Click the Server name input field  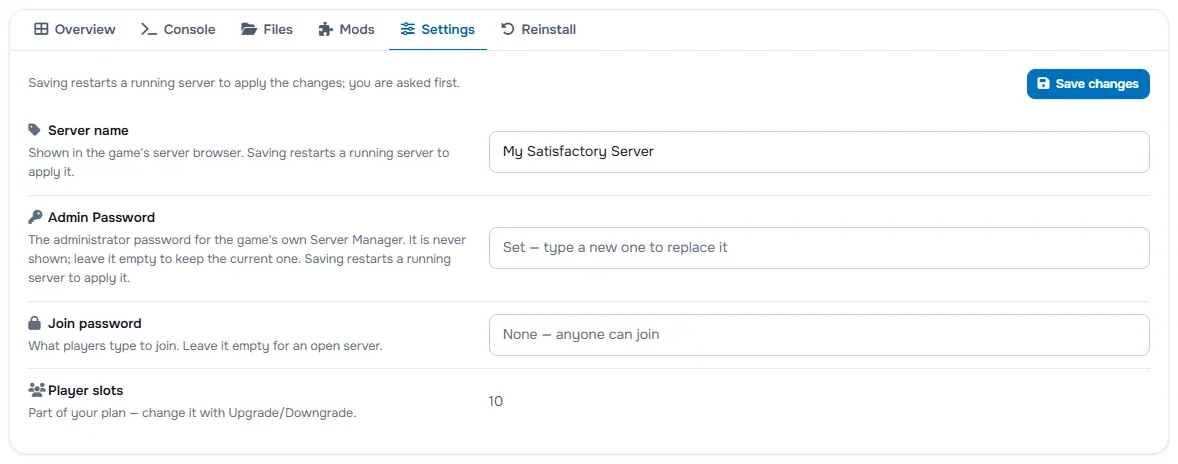click(819, 152)
